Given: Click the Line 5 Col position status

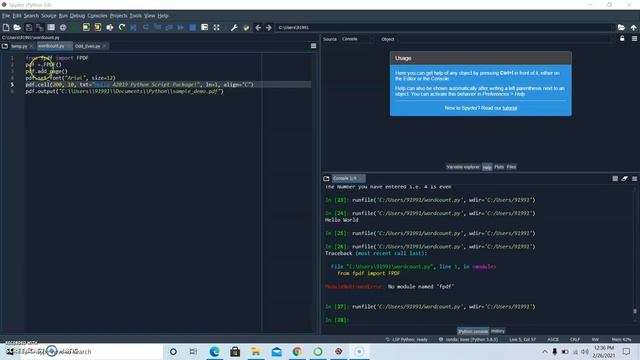Looking at the screenshot, I should pos(522,339).
